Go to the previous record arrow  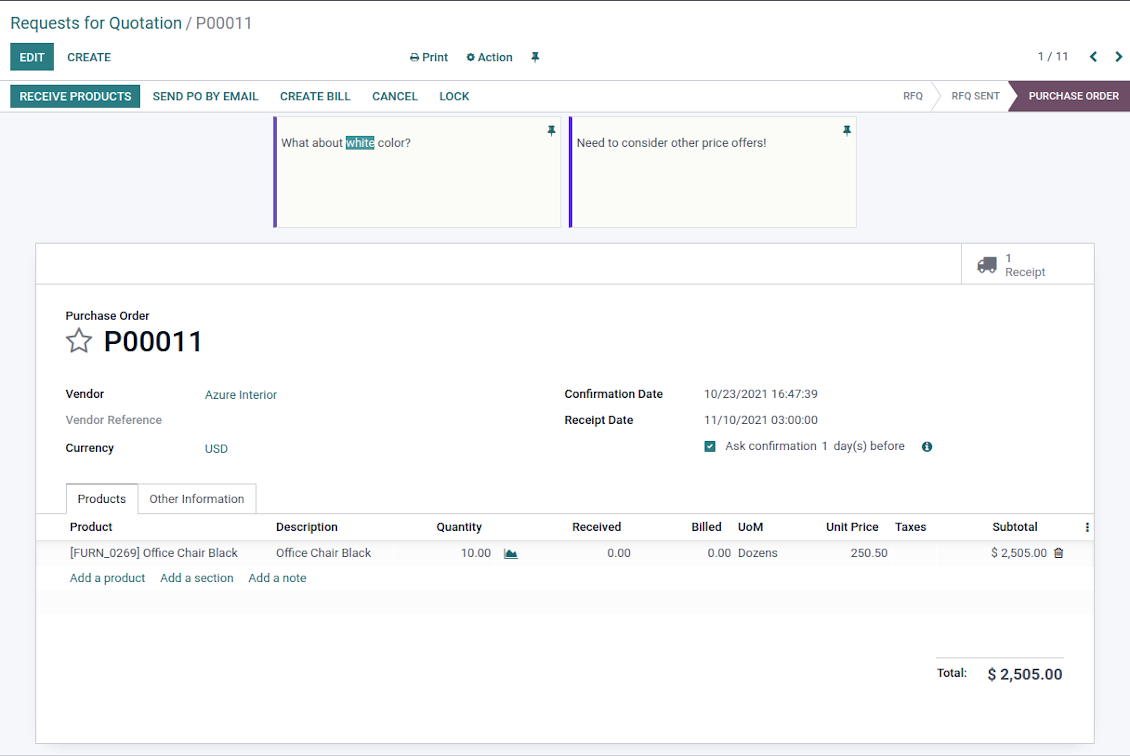[1093, 57]
